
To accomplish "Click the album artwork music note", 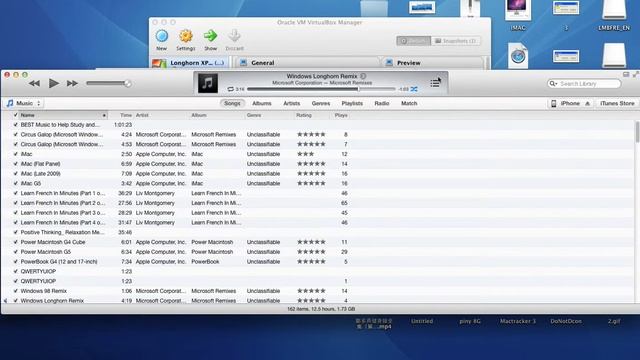I will tap(208, 83).
